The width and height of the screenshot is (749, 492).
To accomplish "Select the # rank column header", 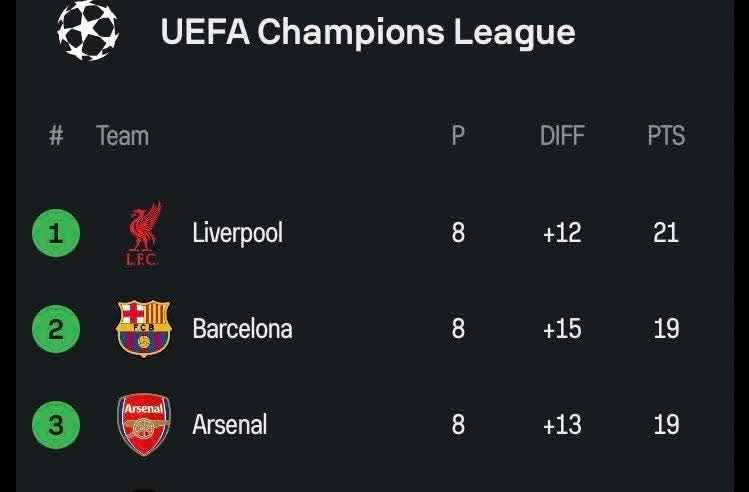I will coord(56,136).
